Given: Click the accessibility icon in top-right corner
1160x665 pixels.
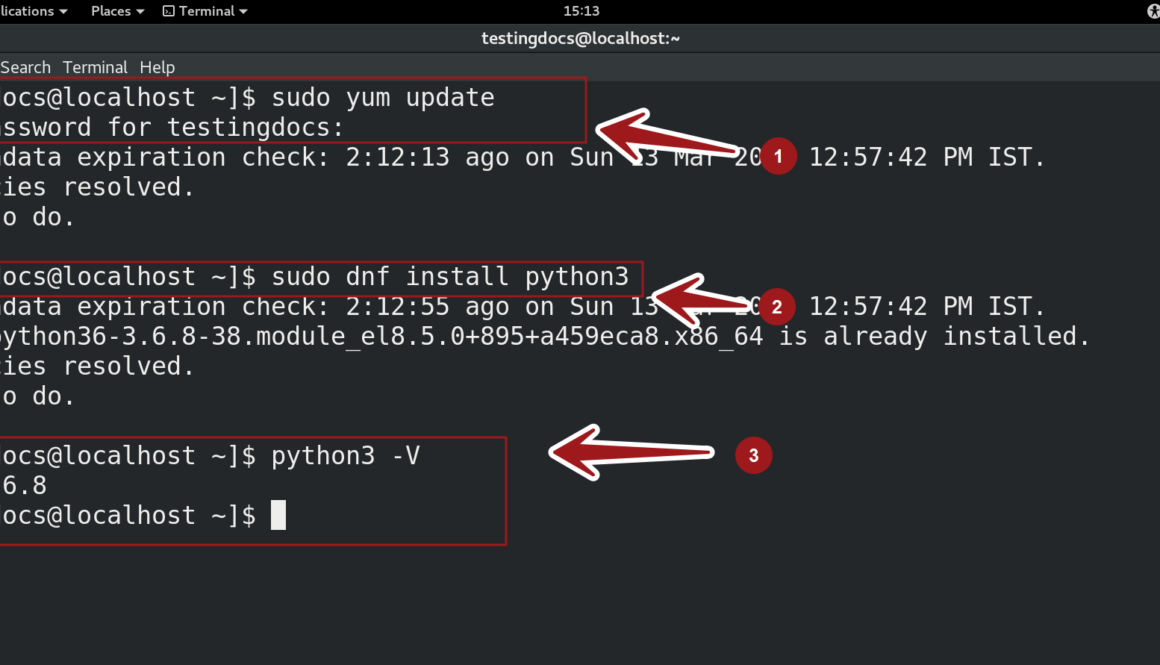Looking at the screenshot, I should coord(1150,11).
